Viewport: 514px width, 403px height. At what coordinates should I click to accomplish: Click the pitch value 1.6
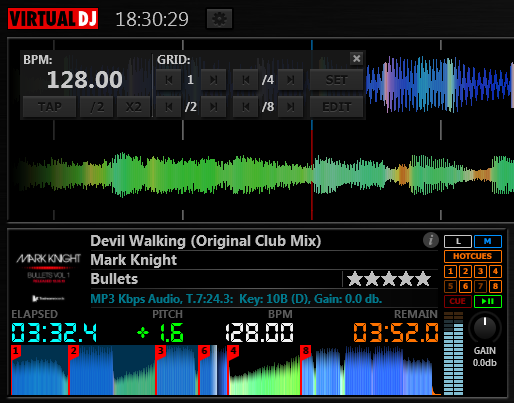pyautogui.click(x=171, y=332)
